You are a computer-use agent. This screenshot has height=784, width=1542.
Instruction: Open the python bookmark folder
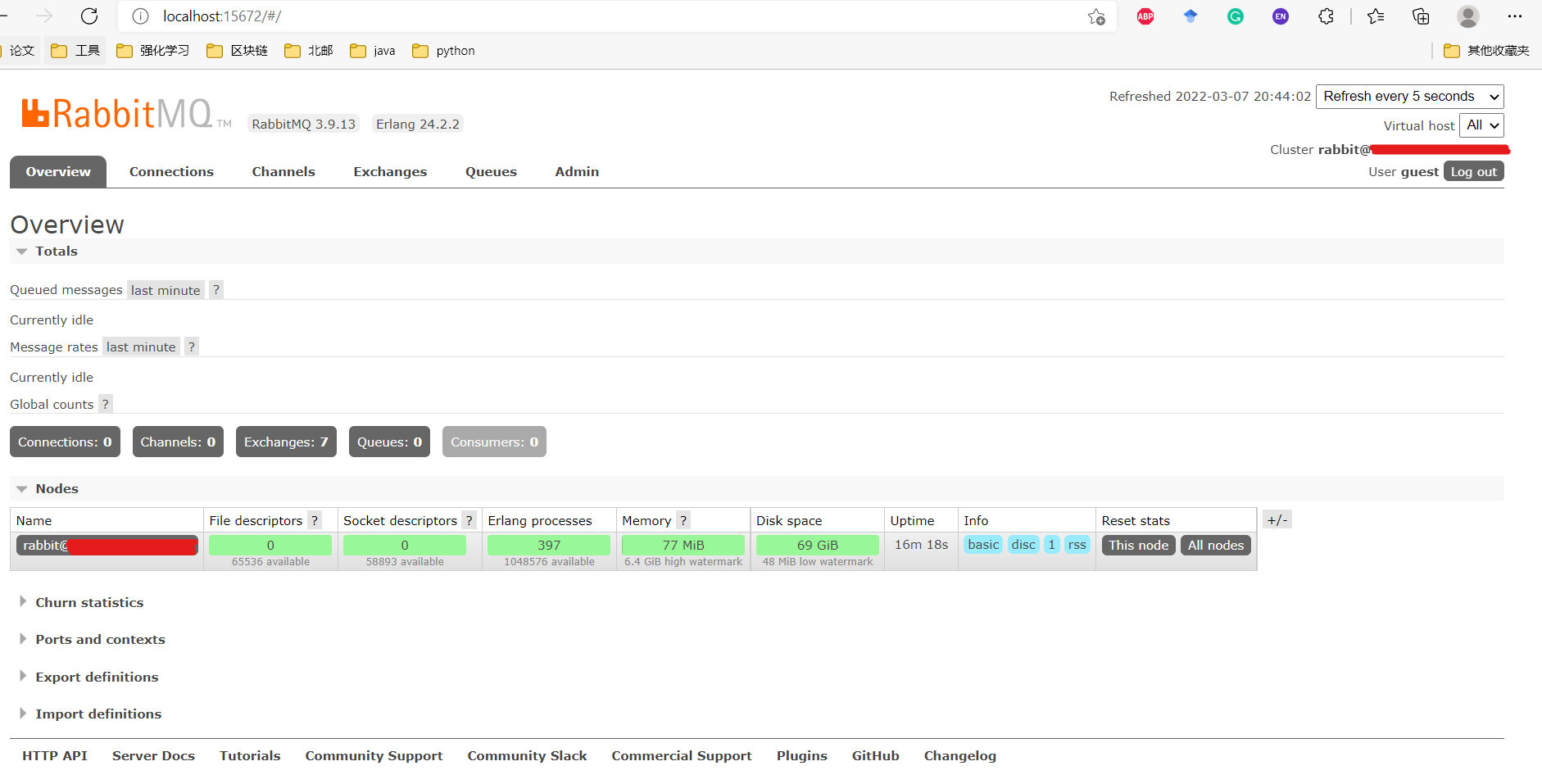[443, 51]
